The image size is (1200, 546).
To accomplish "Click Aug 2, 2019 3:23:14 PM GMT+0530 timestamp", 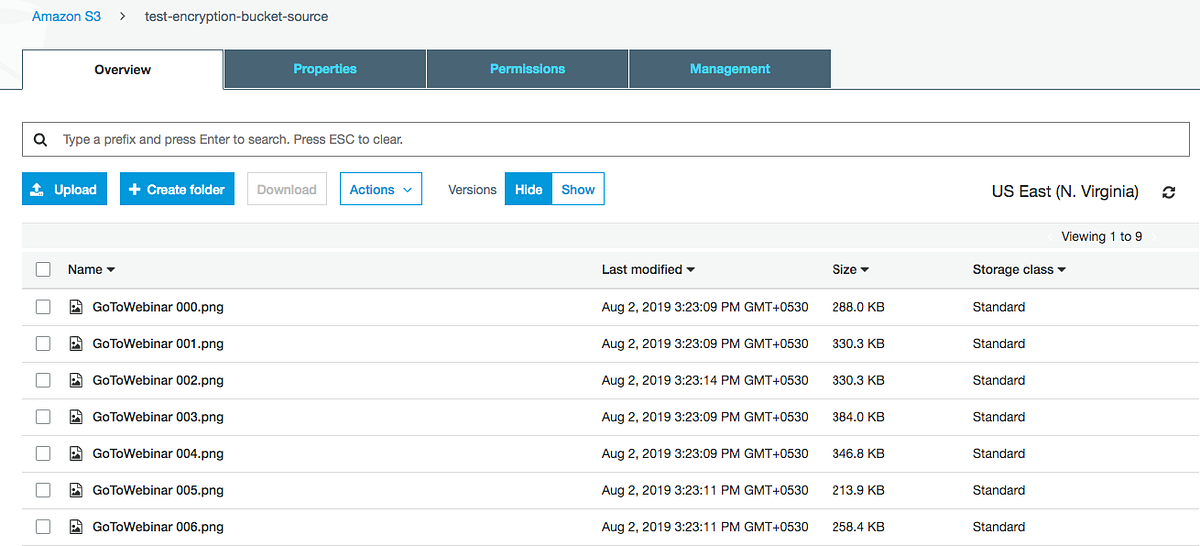I will point(705,380).
